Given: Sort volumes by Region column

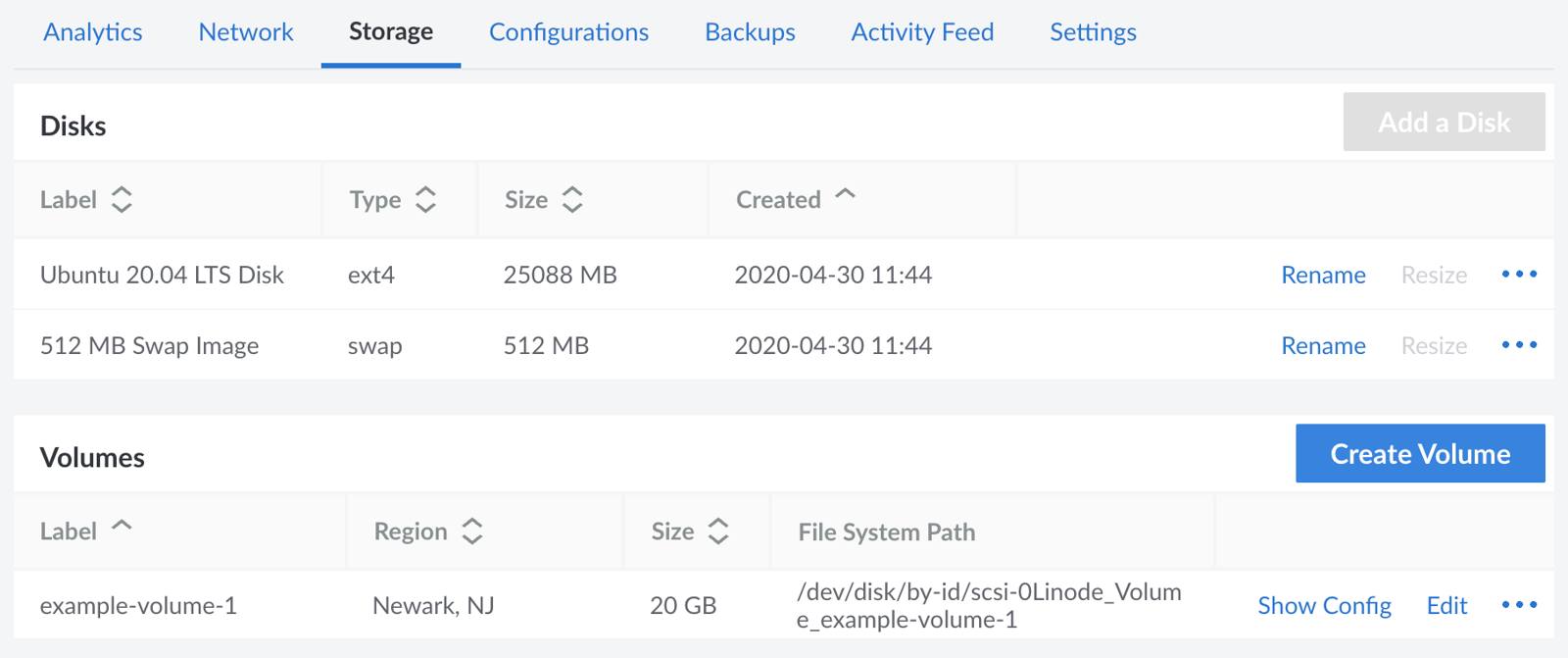Looking at the screenshot, I should (x=472, y=531).
